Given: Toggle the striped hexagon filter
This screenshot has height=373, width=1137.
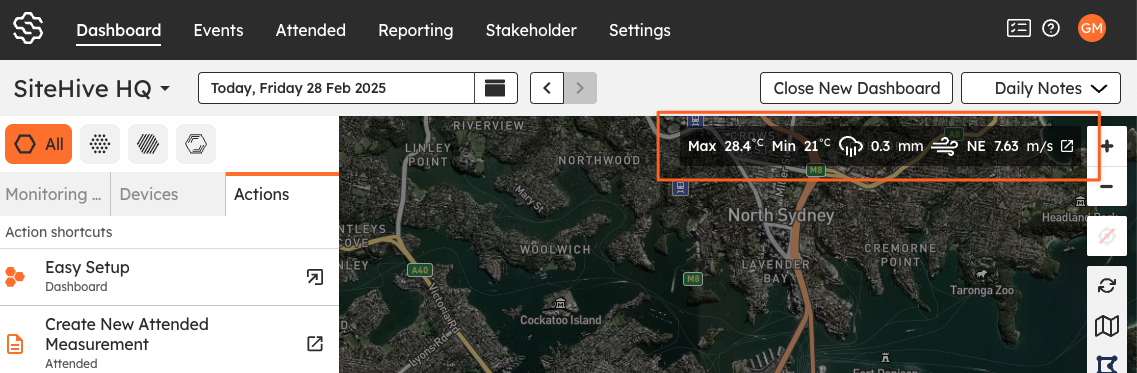Looking at the screenshot, I should coord(148,144).
